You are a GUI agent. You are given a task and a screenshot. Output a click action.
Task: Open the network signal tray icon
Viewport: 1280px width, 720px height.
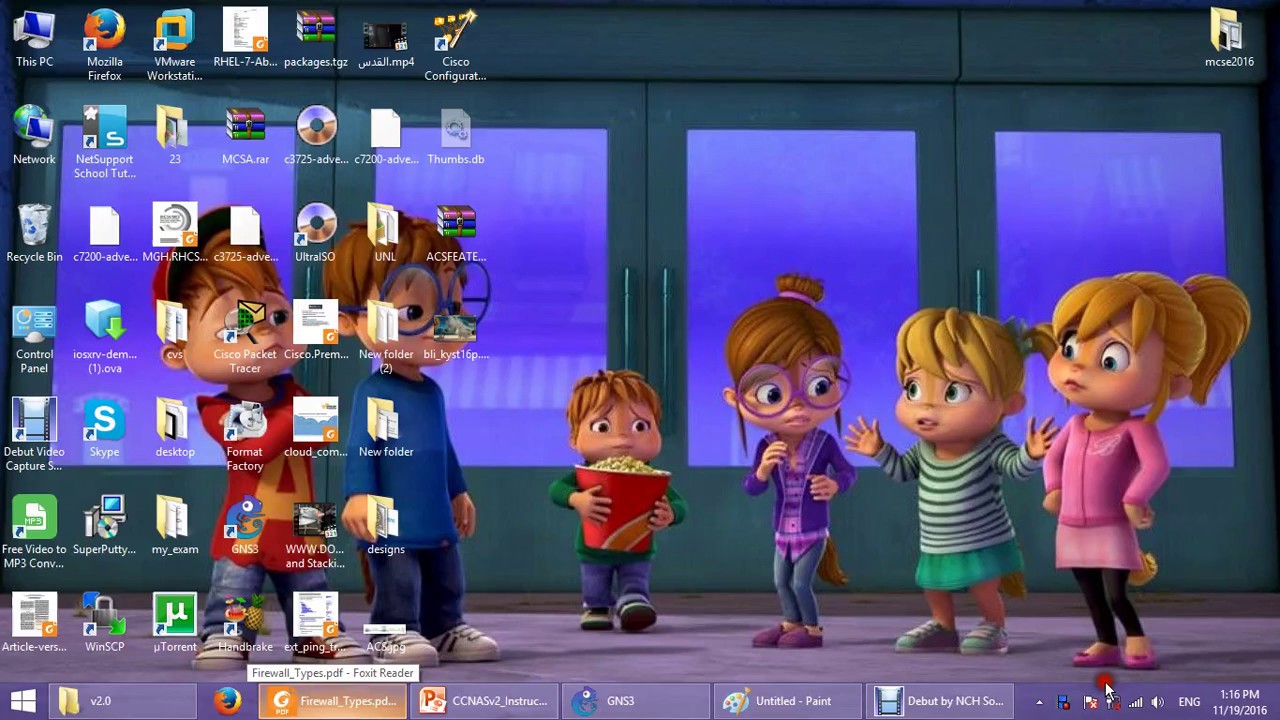coord(1135,702)
